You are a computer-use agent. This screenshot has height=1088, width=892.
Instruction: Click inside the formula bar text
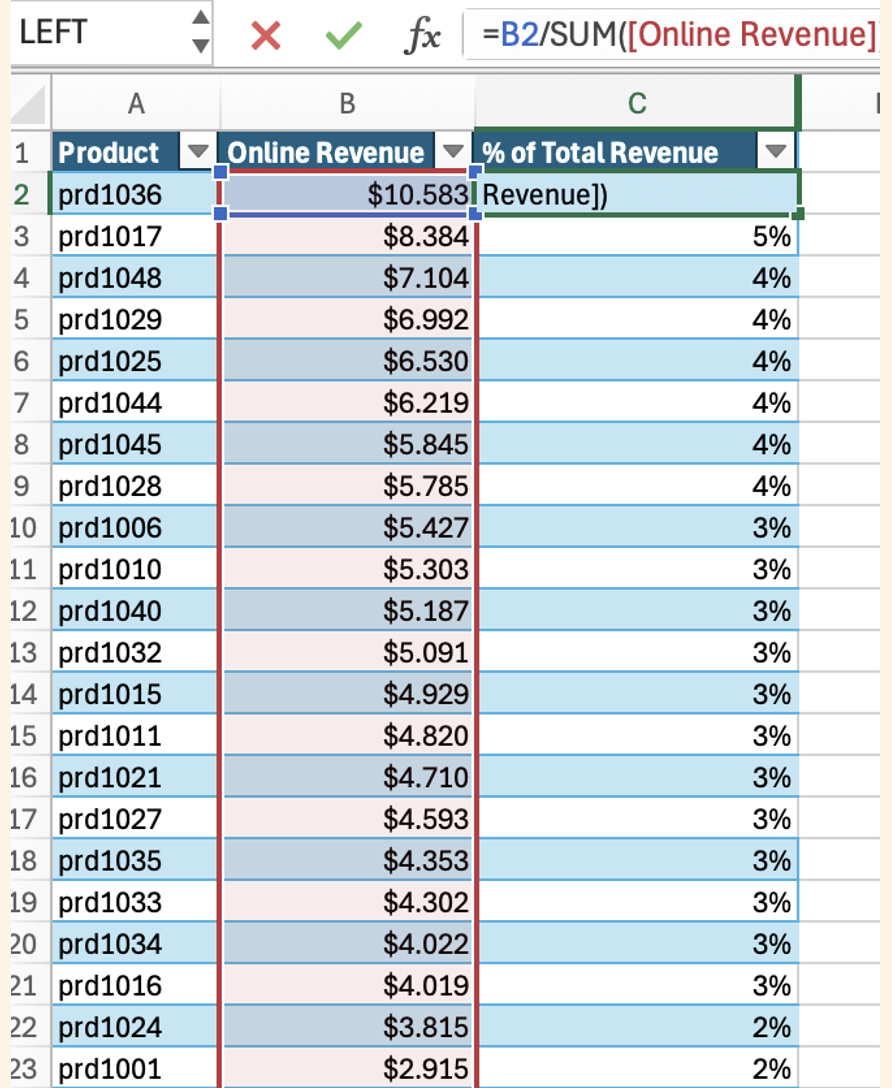(x=678, y=34)
